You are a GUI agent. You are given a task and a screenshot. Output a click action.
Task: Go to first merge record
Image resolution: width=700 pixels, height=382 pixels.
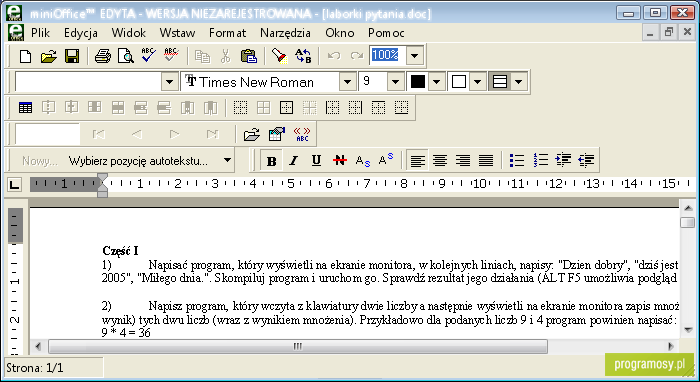[99, 134]
